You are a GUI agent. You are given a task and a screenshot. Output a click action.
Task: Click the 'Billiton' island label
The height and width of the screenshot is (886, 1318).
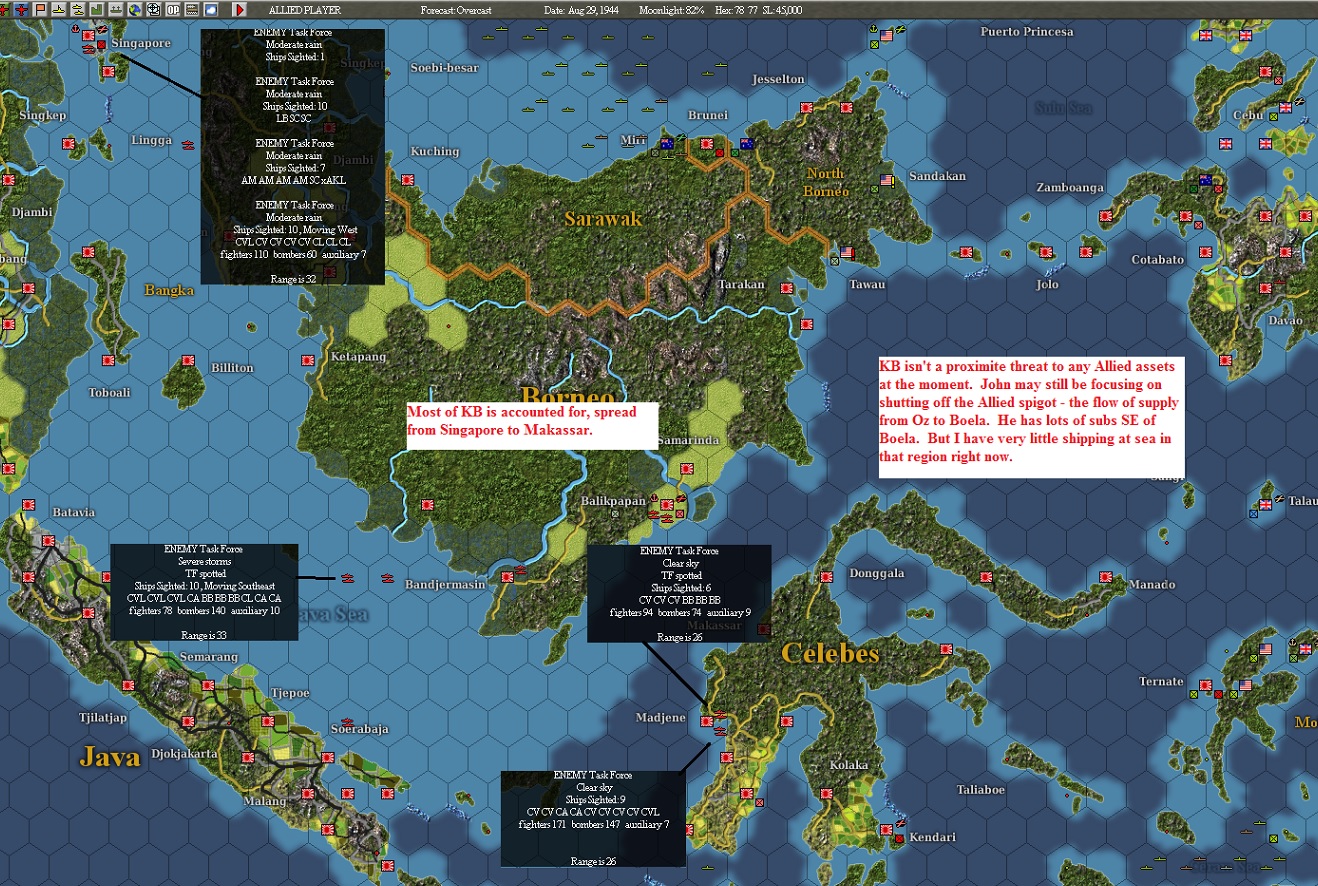click(x=232, y=367)
